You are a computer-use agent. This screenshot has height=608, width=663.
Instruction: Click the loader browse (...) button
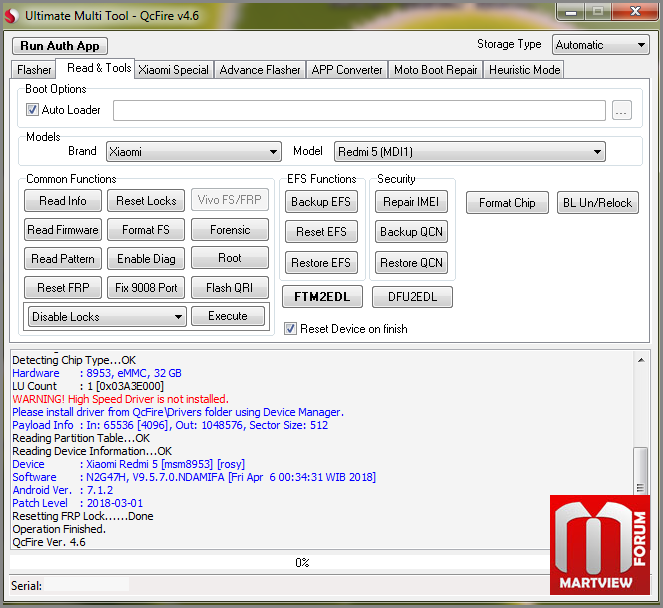point(622,110)
